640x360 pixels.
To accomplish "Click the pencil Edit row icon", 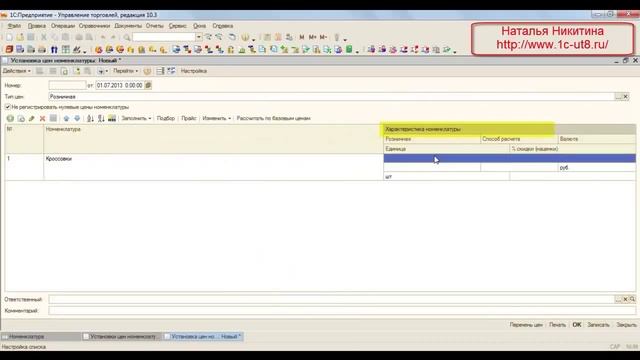I will 31,118.
